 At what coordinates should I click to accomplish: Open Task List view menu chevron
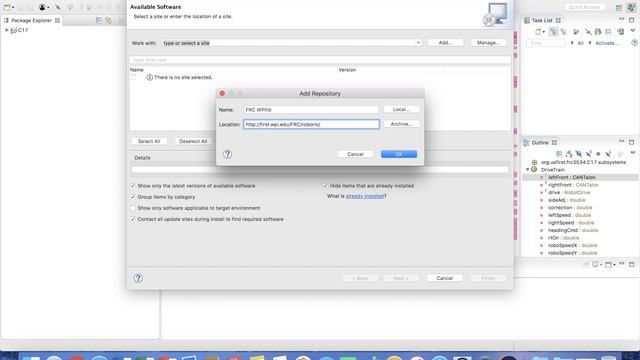pyautogui.click(x=633, y=31)
